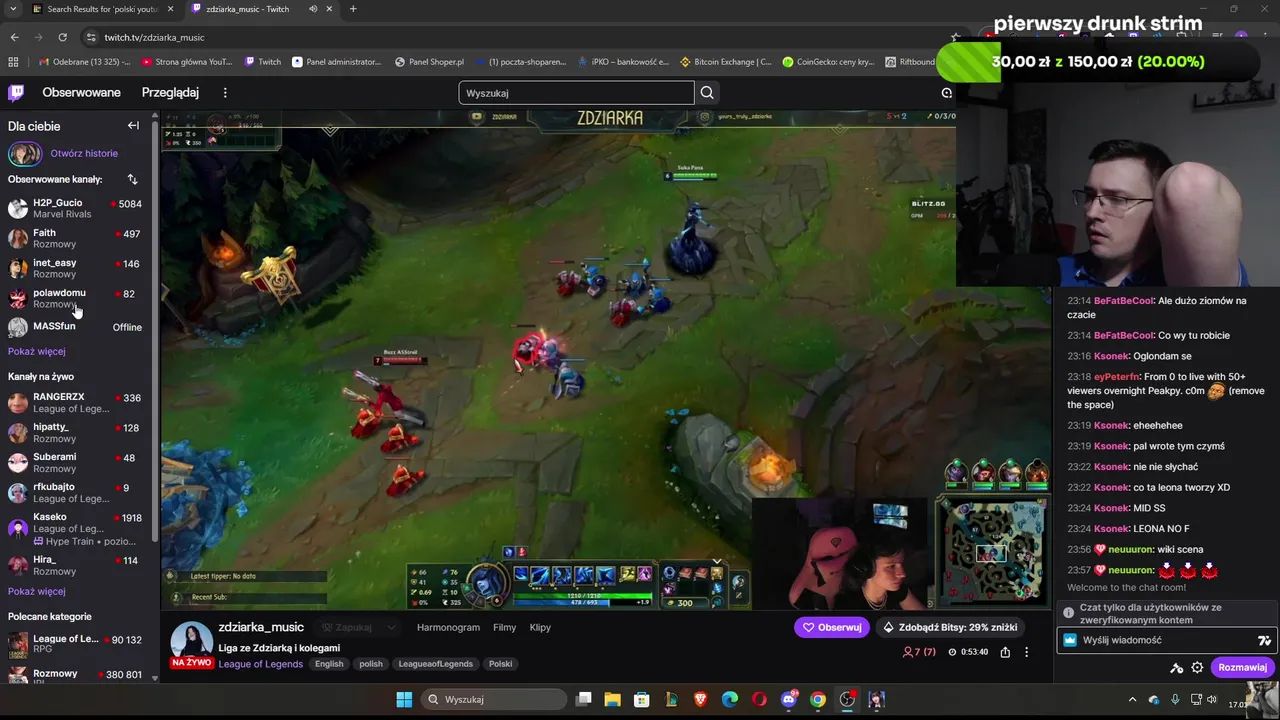1280x720 pixels.
Task: Click the Polski tag
Action: tap(500, 664)
